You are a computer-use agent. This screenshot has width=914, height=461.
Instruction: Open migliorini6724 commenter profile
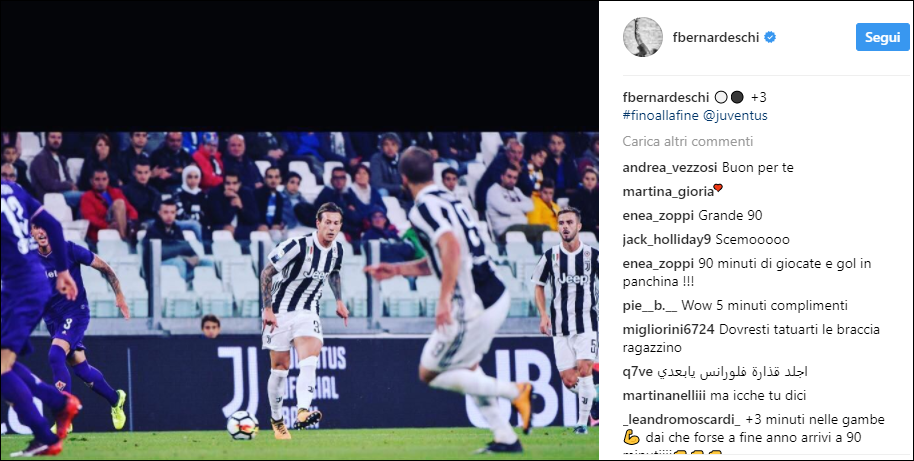(669, 329)
